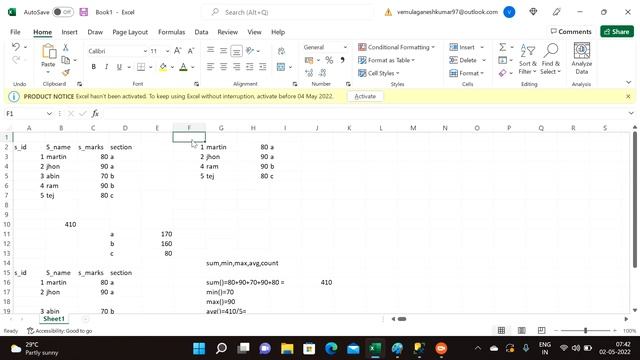Open Windows Start button on taskbar
Viewport: 640px width, 360px height.
point(199,349)
